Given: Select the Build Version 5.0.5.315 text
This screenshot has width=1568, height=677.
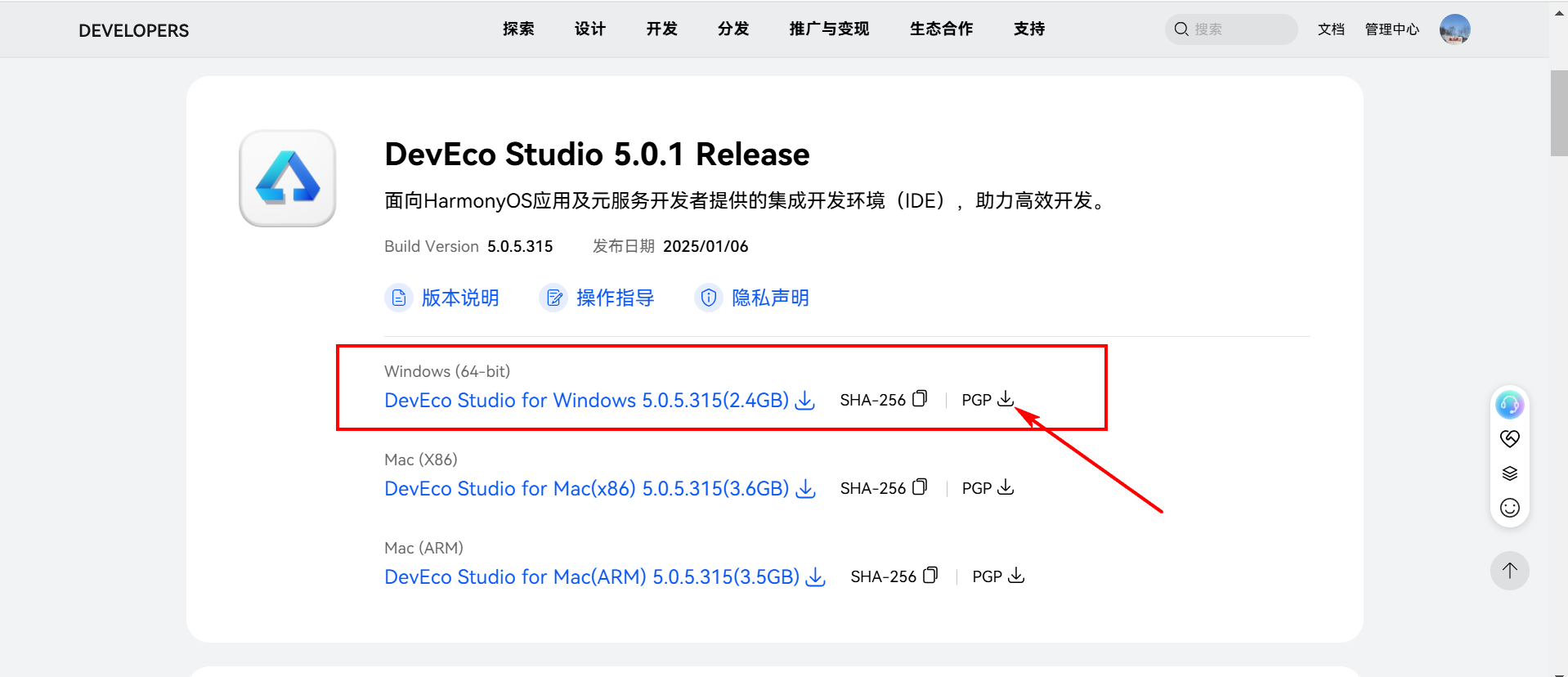Looking at the screenshot, I should [520, 246].
